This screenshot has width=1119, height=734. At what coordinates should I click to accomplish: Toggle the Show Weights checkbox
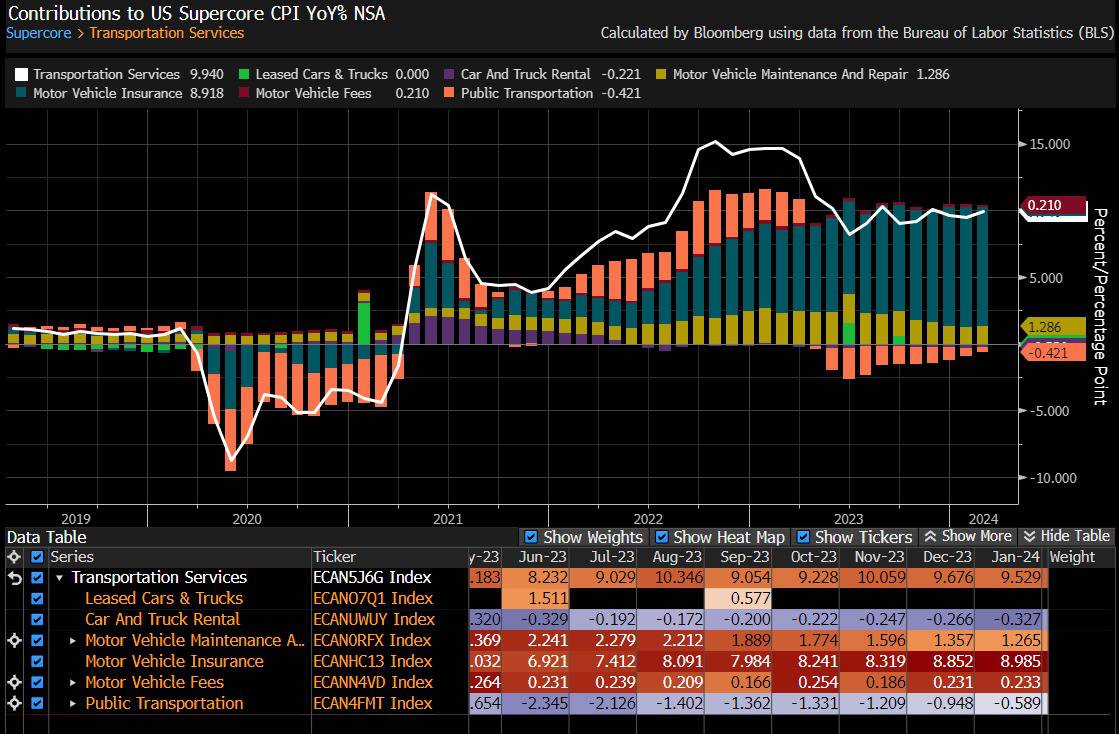(531, 537)
